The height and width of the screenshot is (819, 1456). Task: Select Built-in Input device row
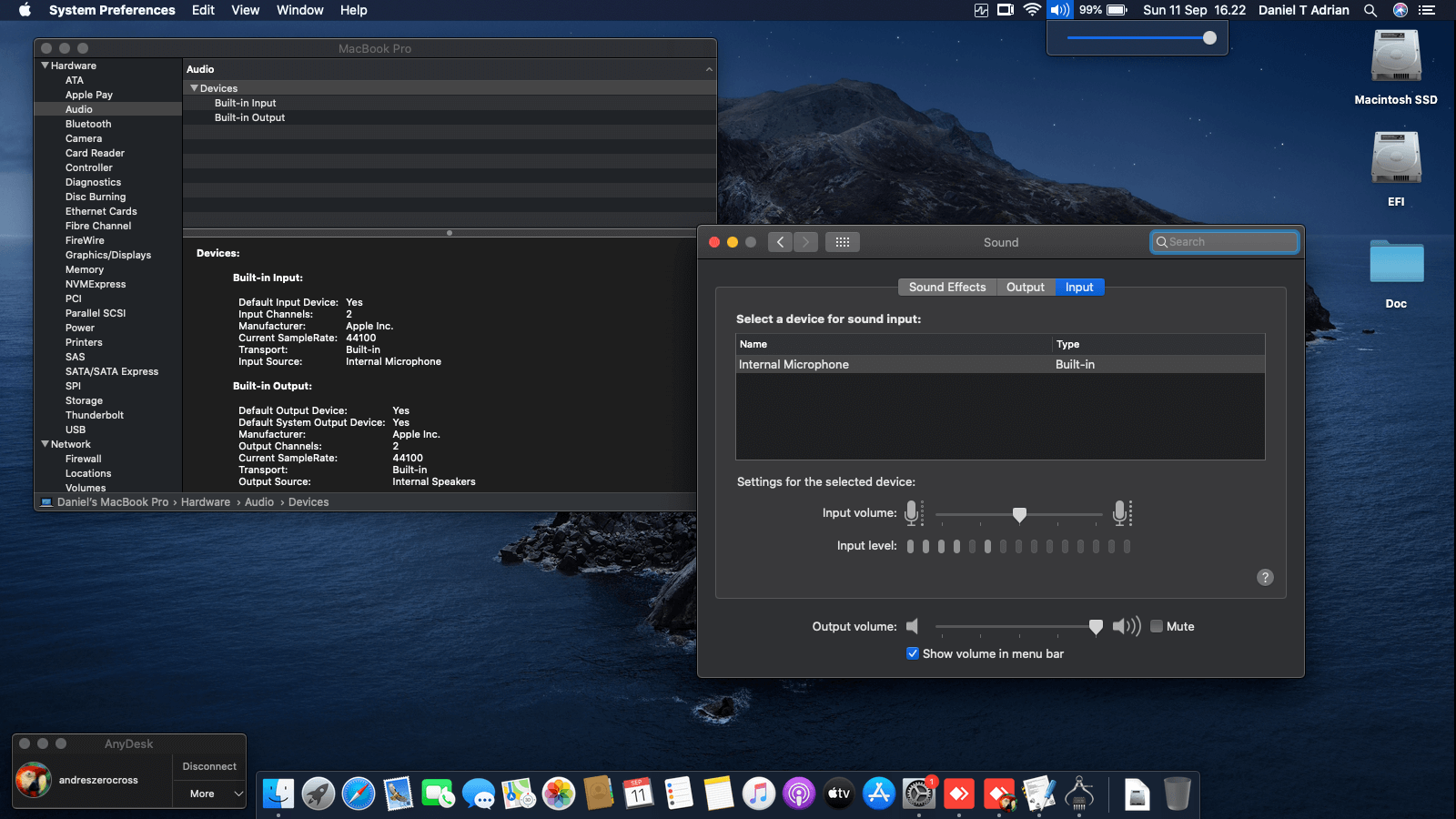pos(450,103)
